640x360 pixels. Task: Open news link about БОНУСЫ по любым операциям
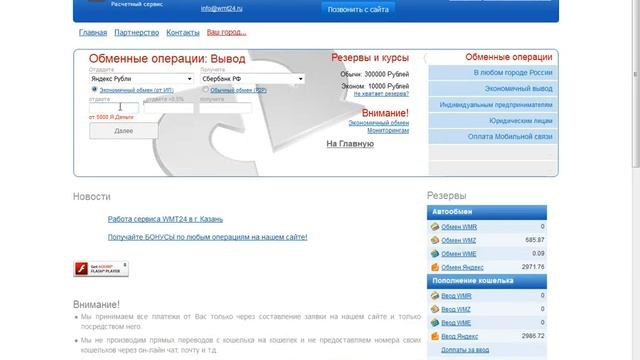(208, 237)
